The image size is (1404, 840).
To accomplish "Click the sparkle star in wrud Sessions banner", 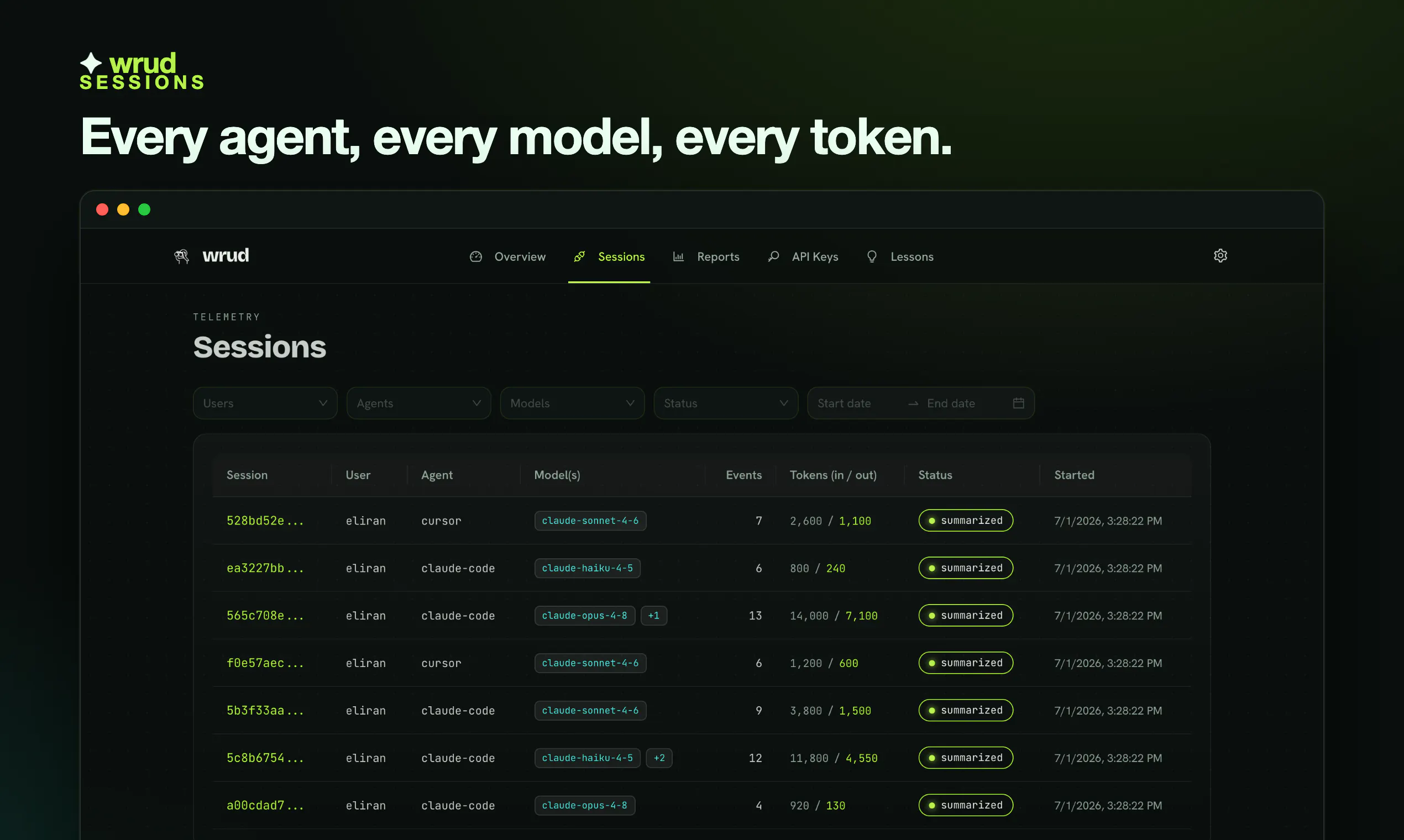I will coord(91,63).
